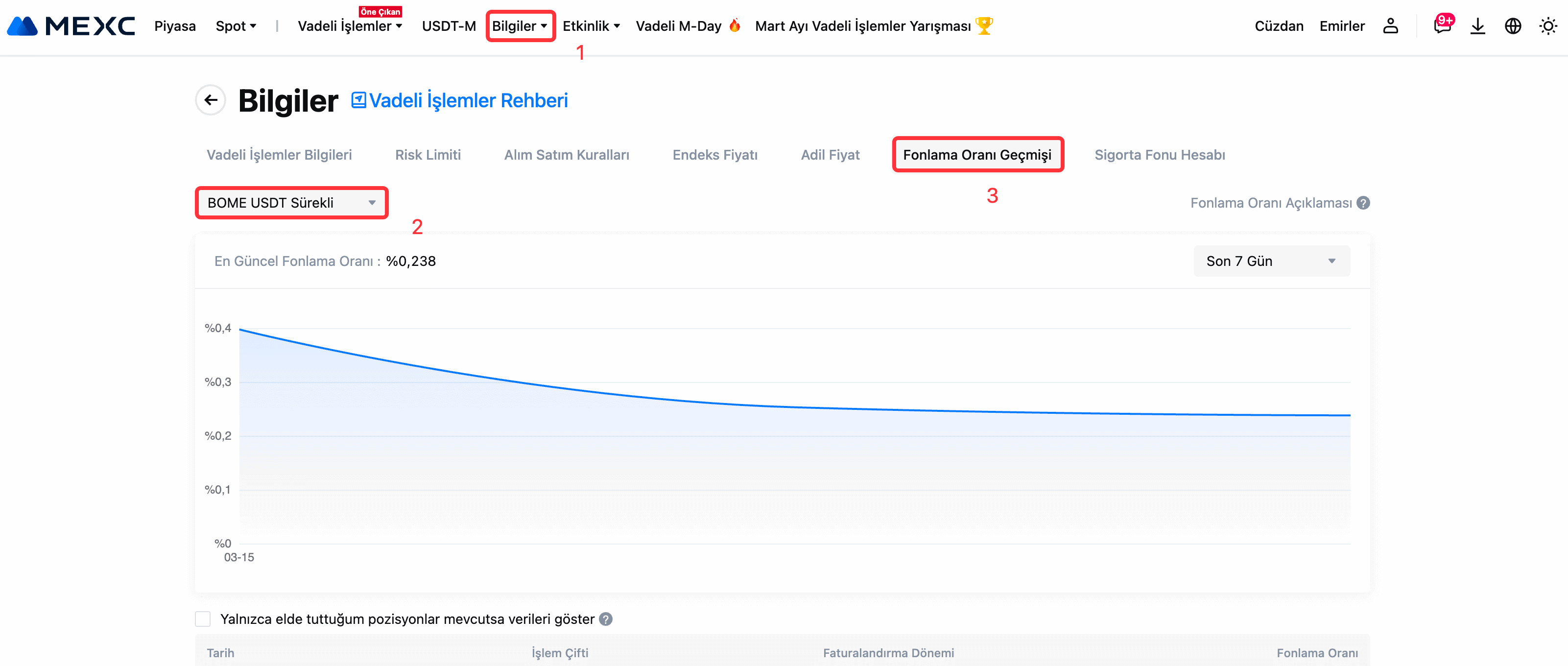Open the user profile icon

coord(1390,25)
